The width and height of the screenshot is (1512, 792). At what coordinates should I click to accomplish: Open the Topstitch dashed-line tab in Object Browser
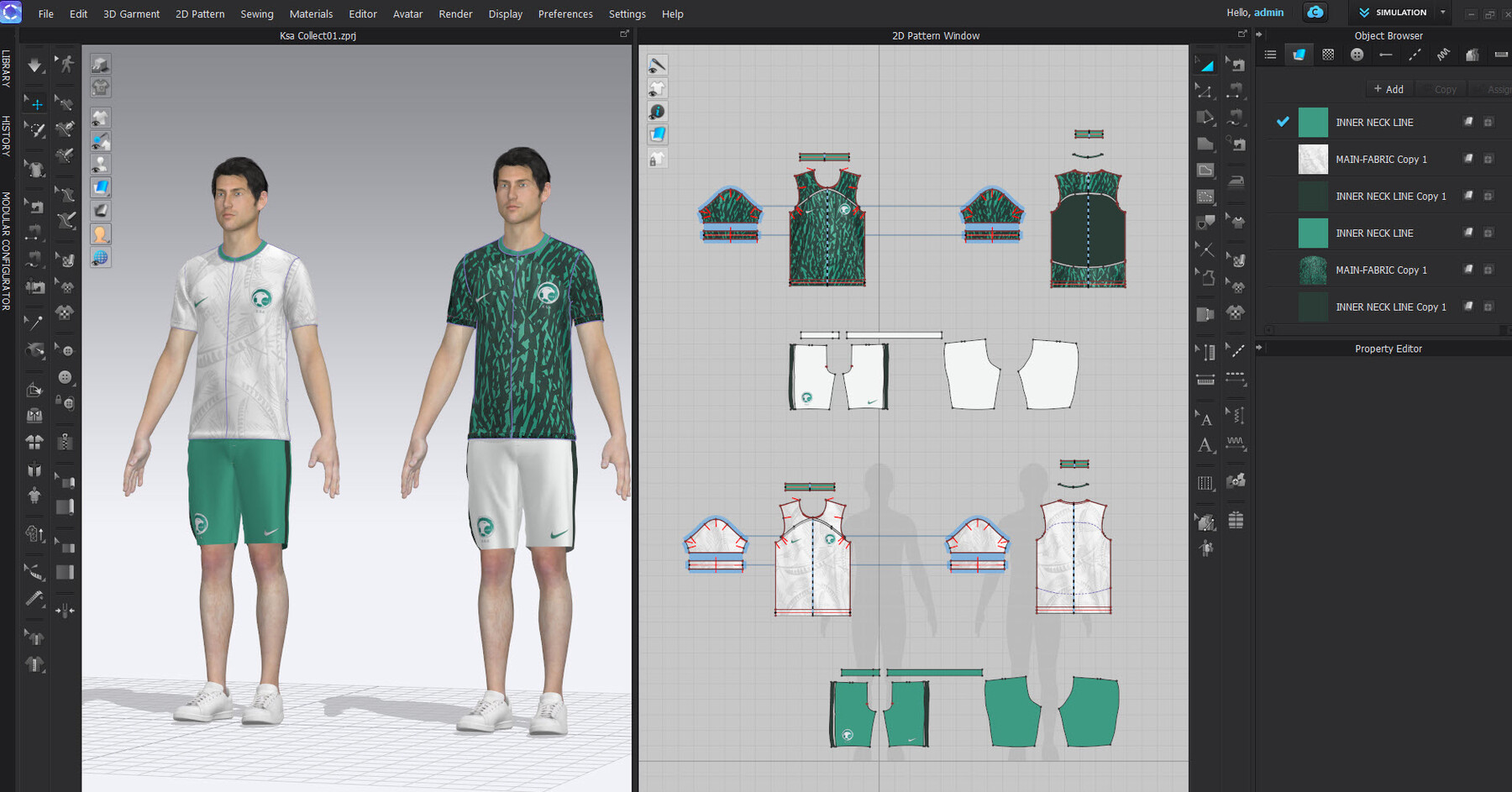coord(1415,55)
